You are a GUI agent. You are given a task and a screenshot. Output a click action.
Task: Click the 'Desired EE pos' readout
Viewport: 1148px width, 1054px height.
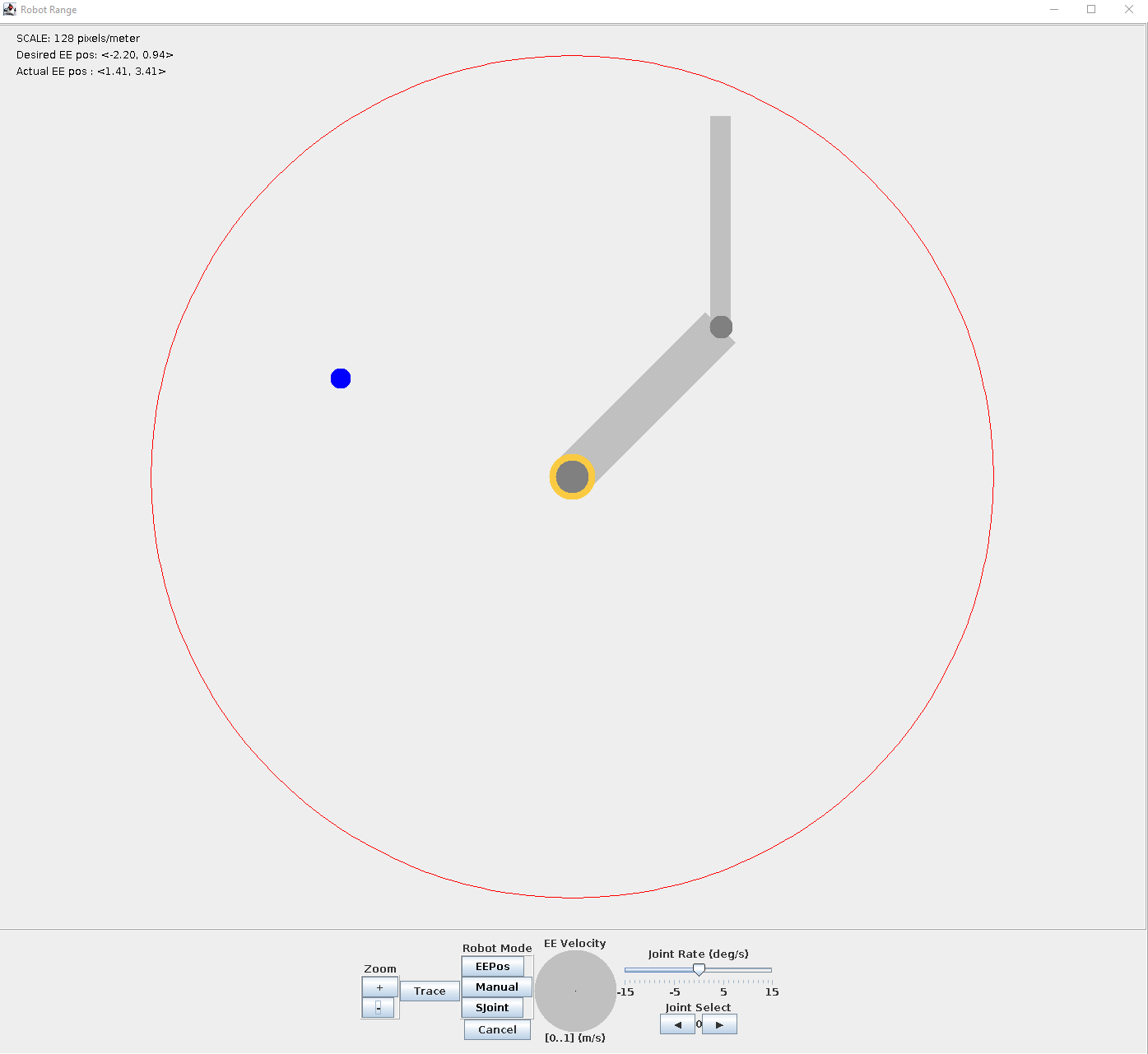[95, 55]
